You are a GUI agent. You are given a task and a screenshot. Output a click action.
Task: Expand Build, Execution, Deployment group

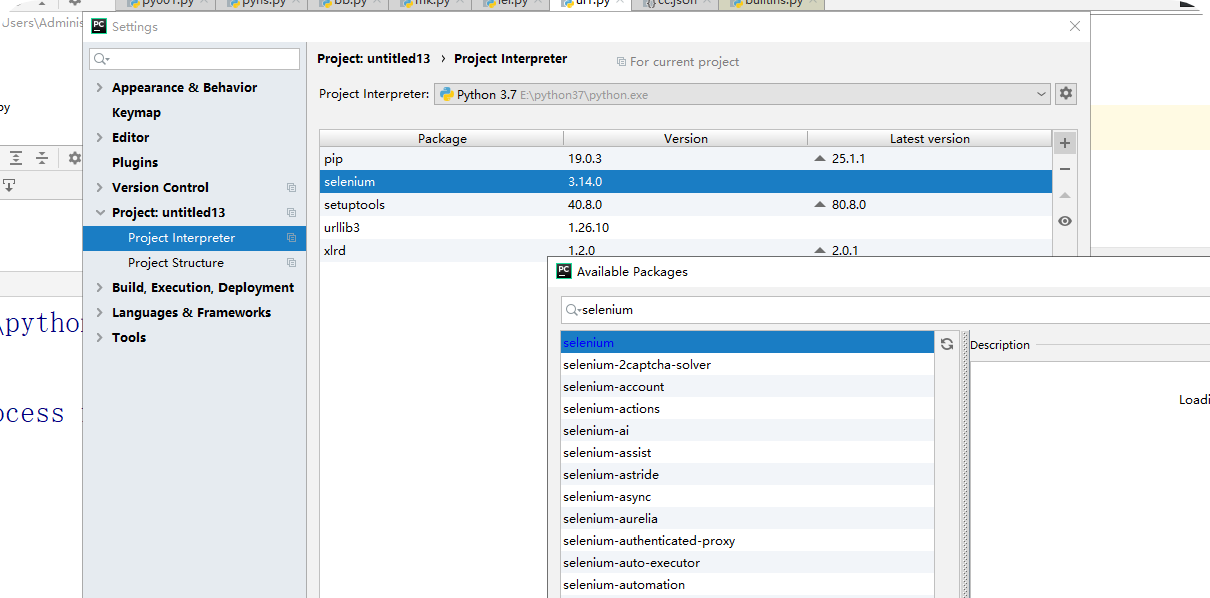point(99,288)
